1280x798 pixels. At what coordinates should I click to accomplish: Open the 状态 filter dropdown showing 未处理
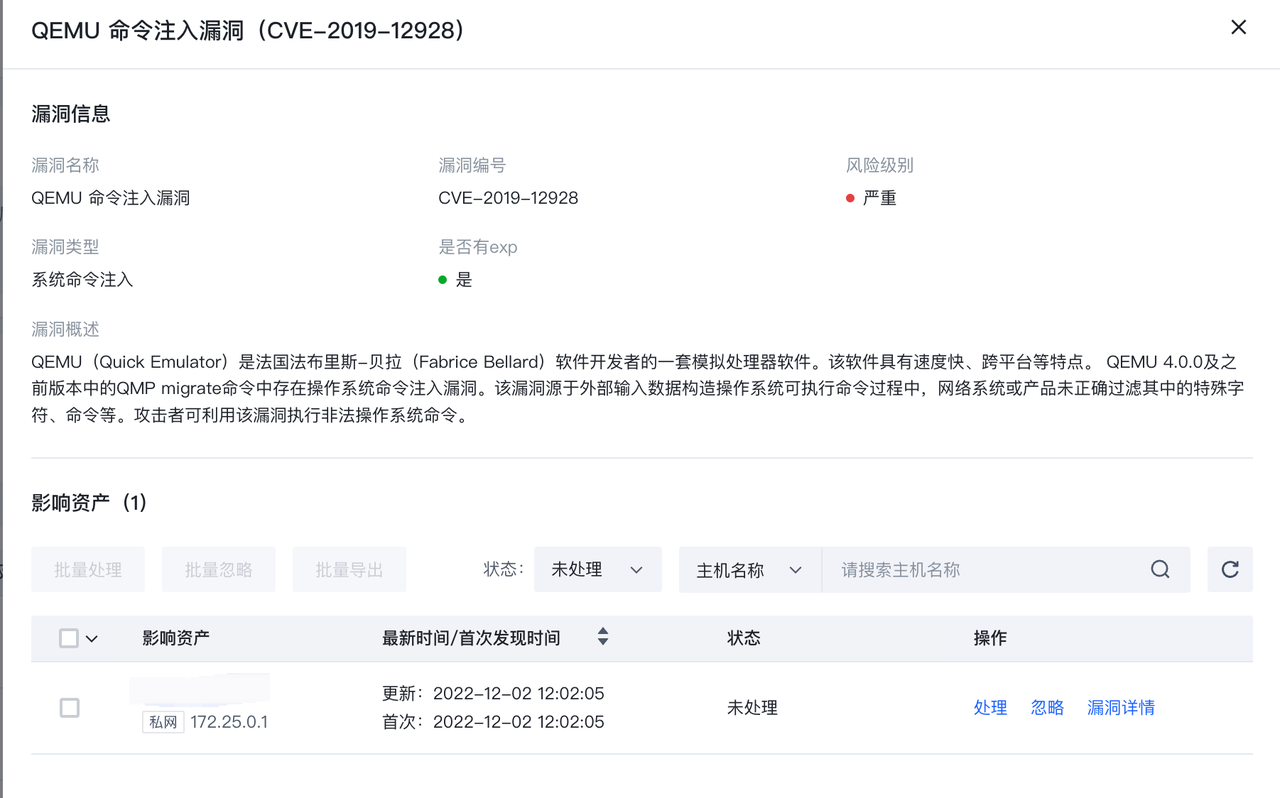[x=597, y=569]
